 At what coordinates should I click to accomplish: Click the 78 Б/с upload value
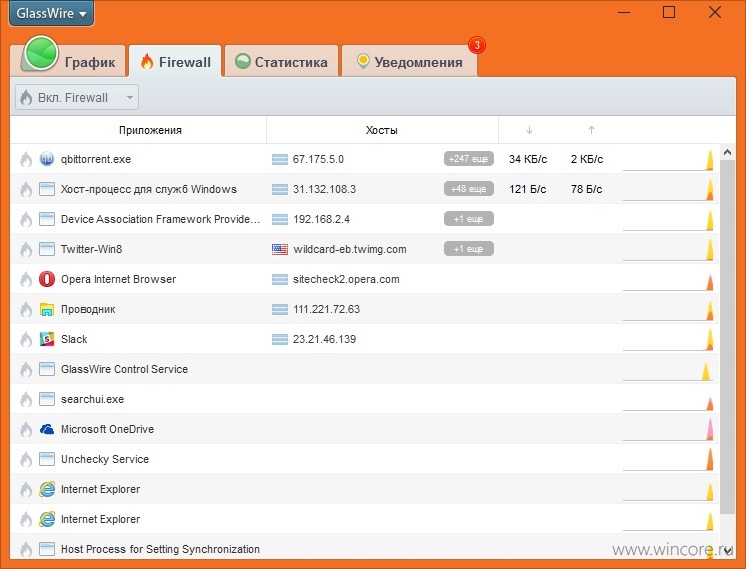(586, 189)
